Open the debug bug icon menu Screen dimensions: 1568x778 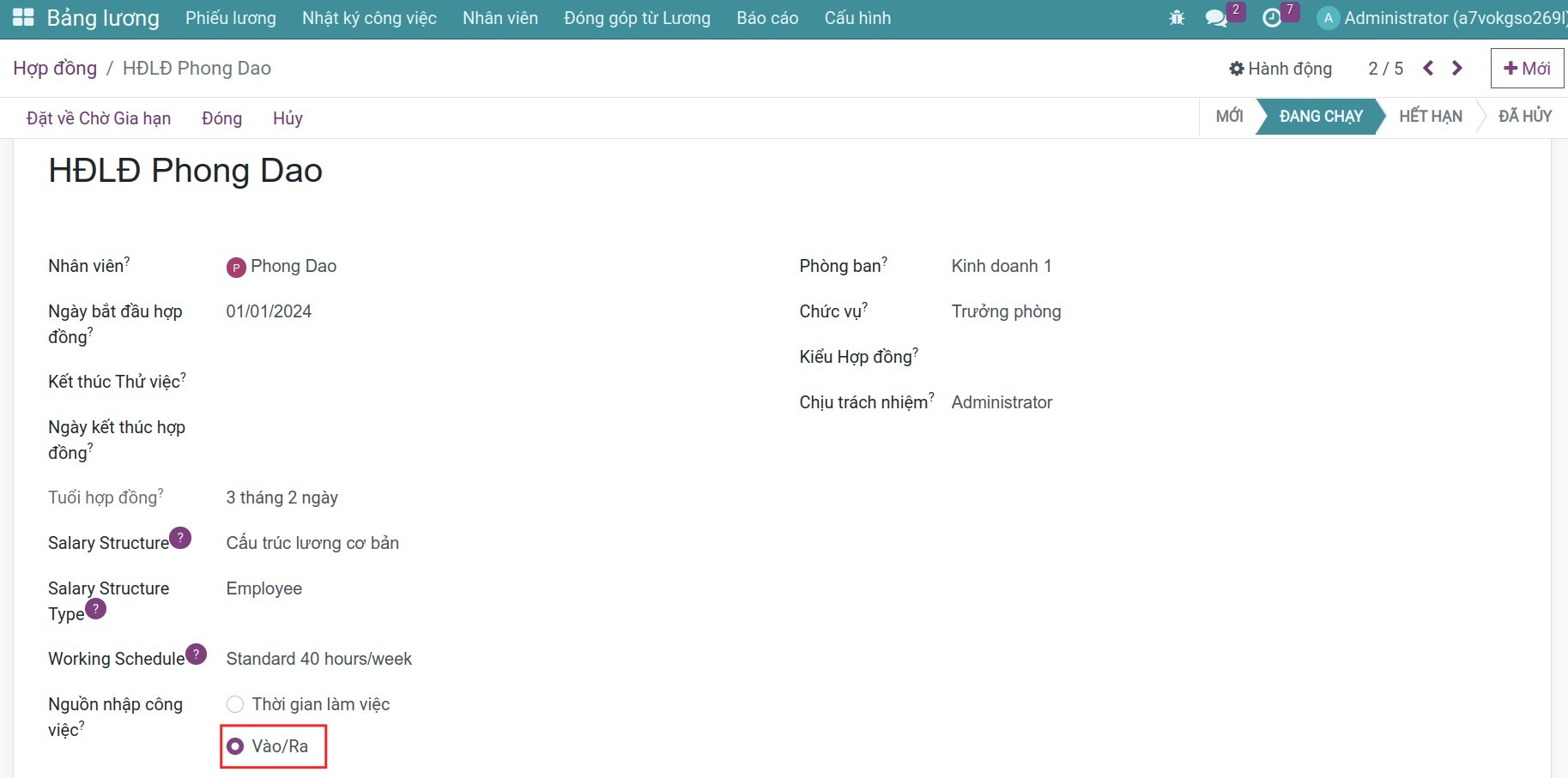point(1177,17)
